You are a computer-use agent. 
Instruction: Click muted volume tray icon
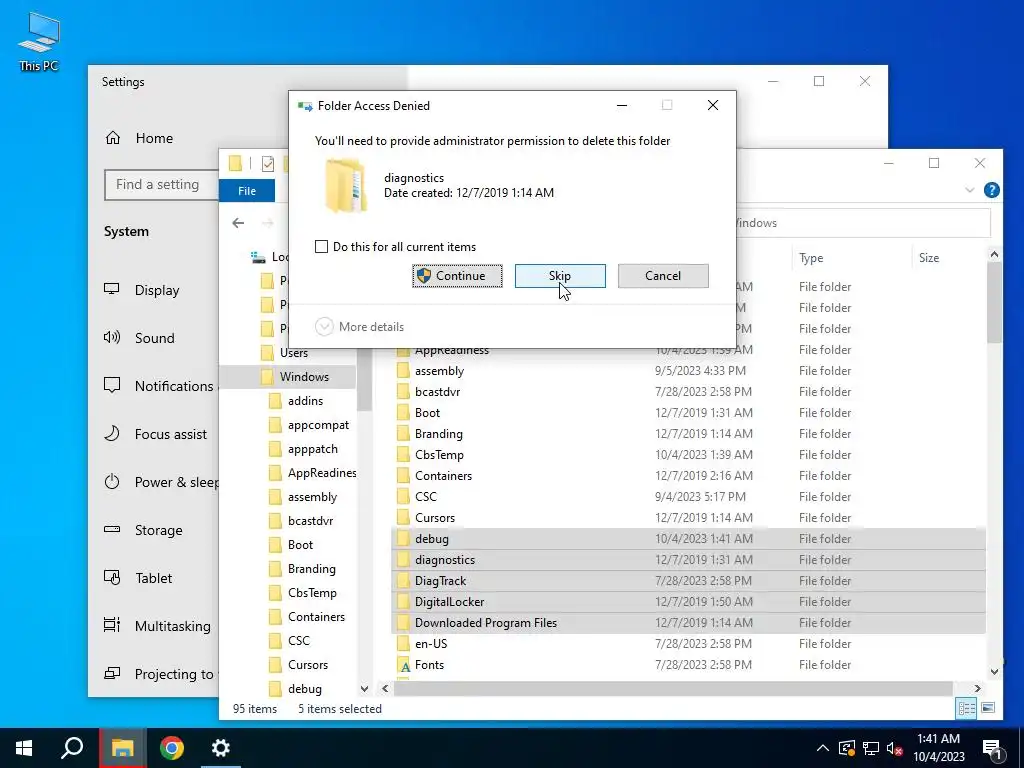click(x=895, y=748)
